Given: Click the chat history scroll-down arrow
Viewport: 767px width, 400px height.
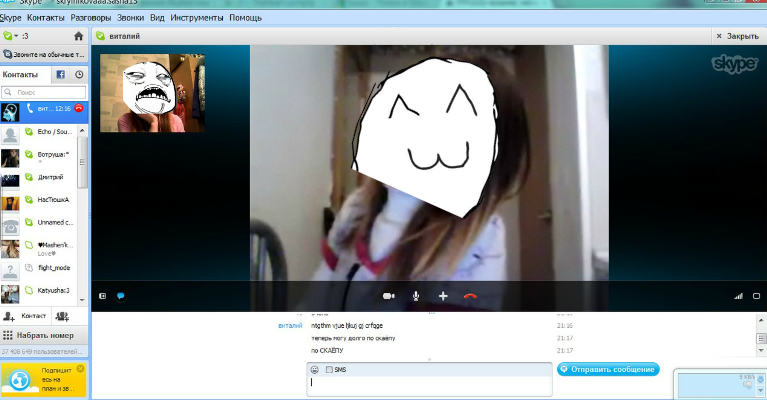Looking at the screenshot, I should [x=761, y=351].
